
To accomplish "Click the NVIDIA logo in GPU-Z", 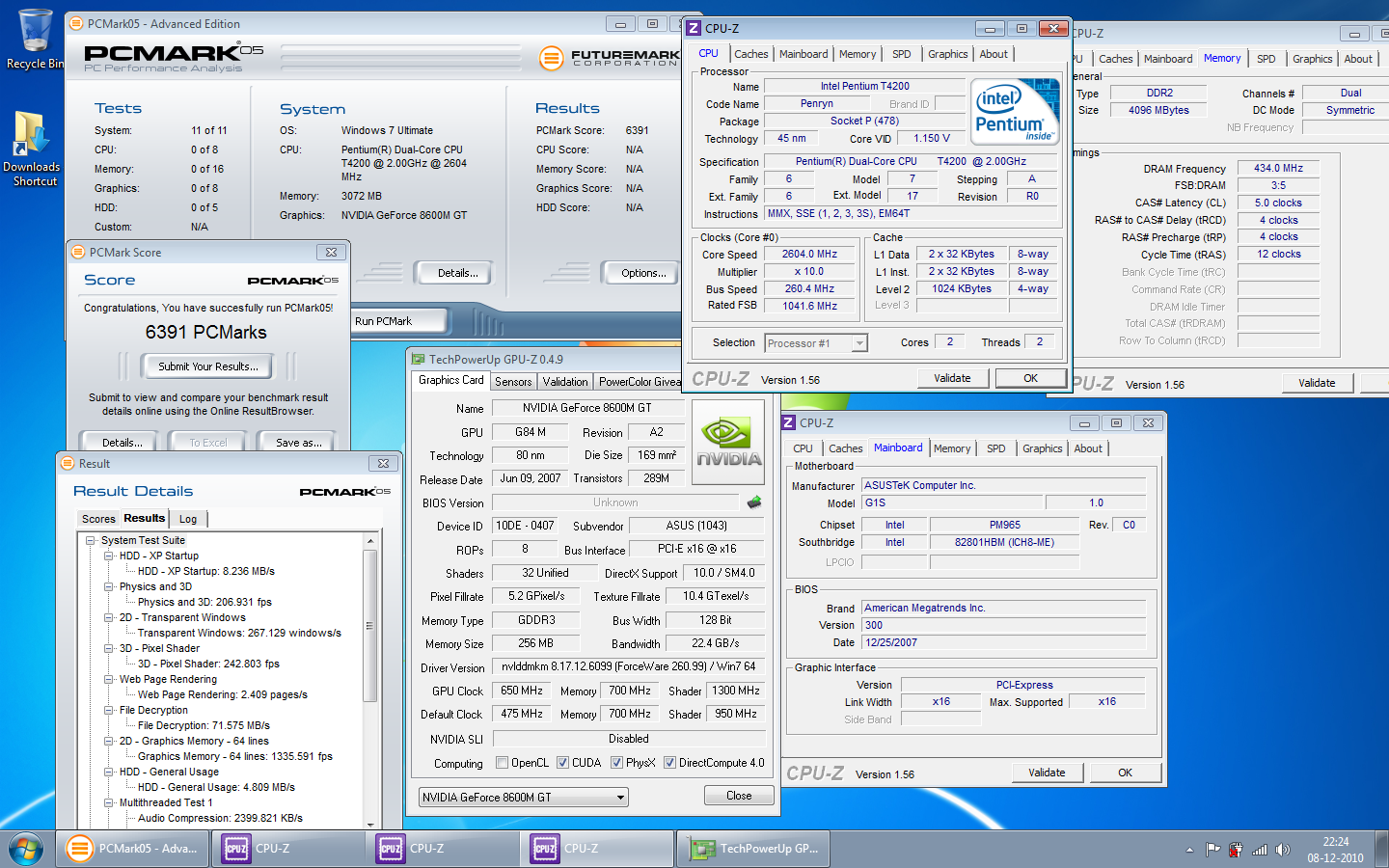I will click(x=729, y=444).
